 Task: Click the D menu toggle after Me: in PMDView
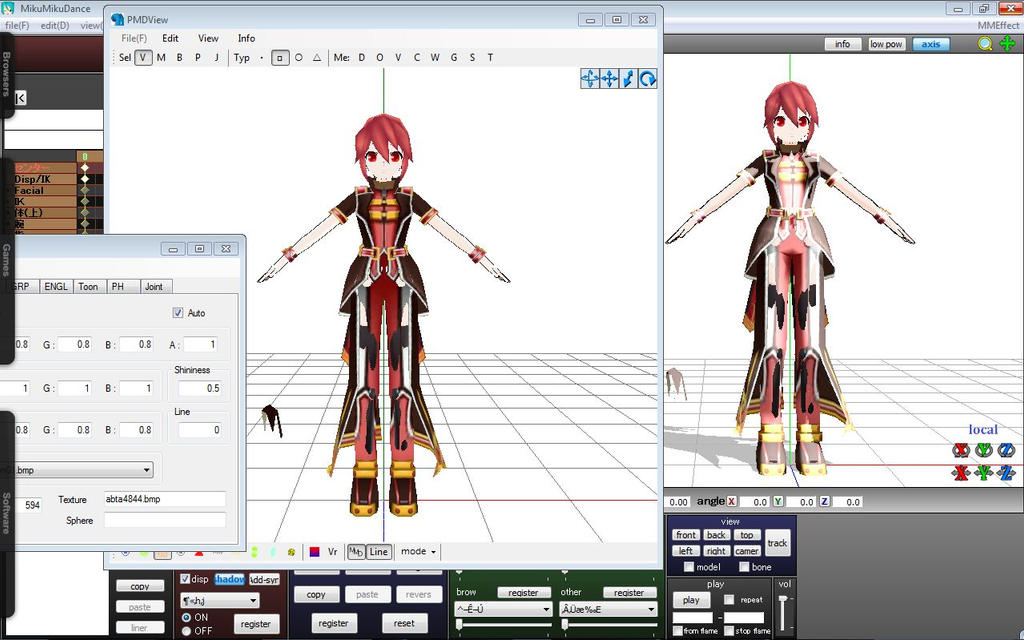[362, 57]
